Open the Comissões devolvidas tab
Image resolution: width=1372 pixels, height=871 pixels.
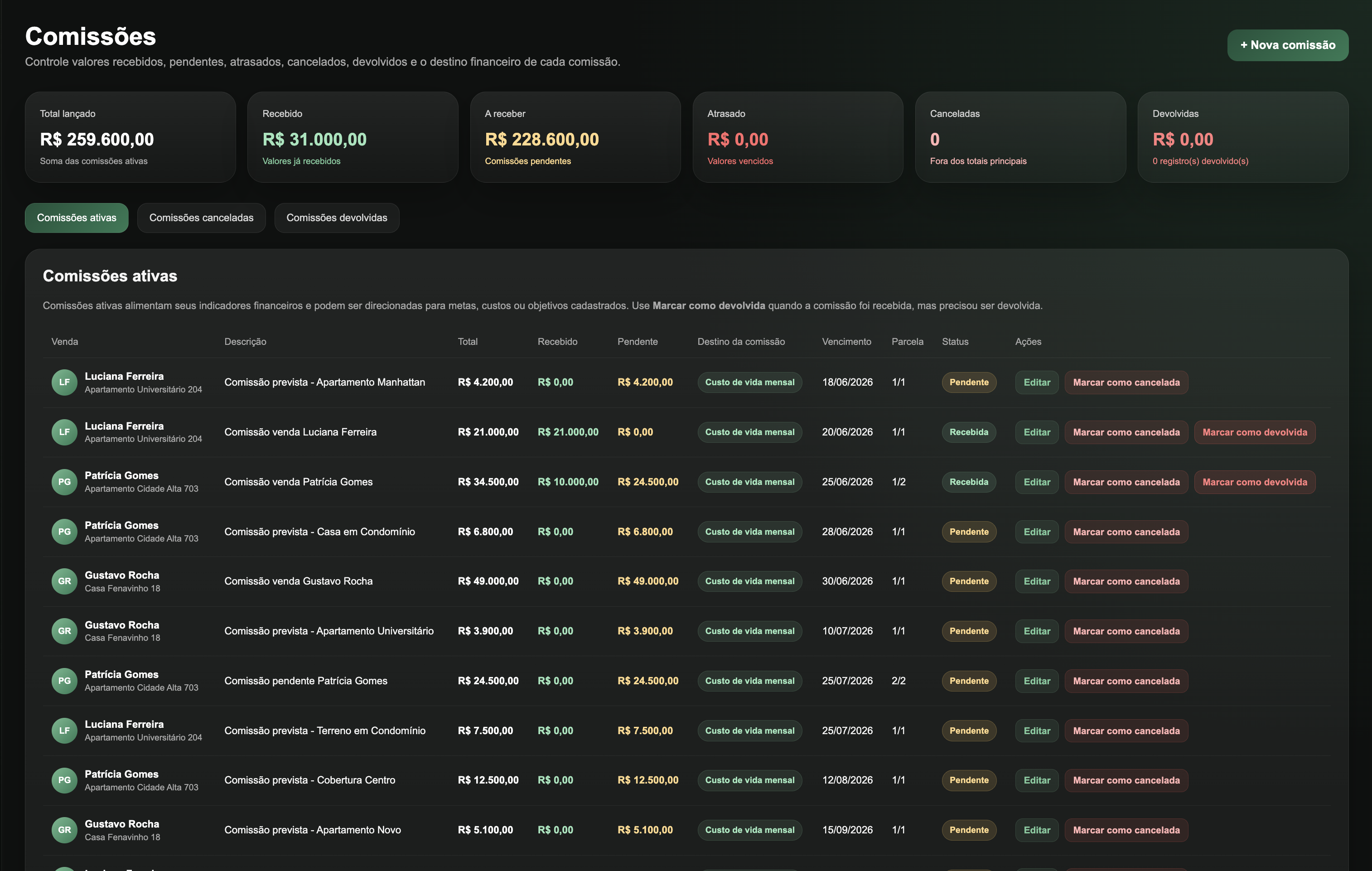(x=337, y=218)
